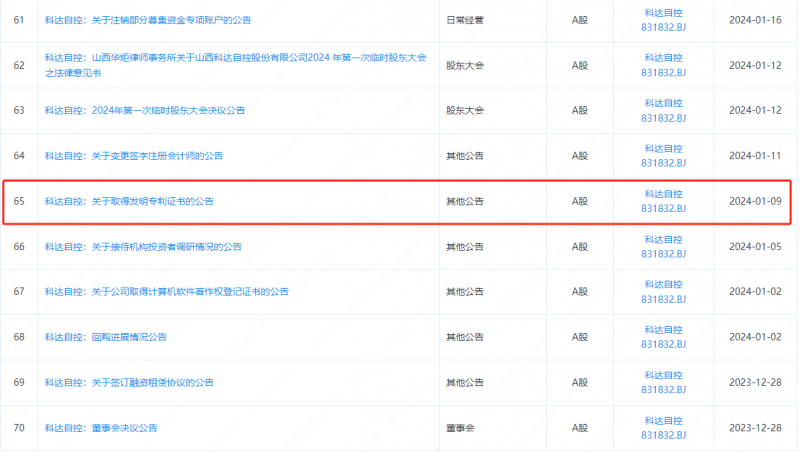
Task: Select date 2024-01-02 in row 68
Action: [755, 337]
